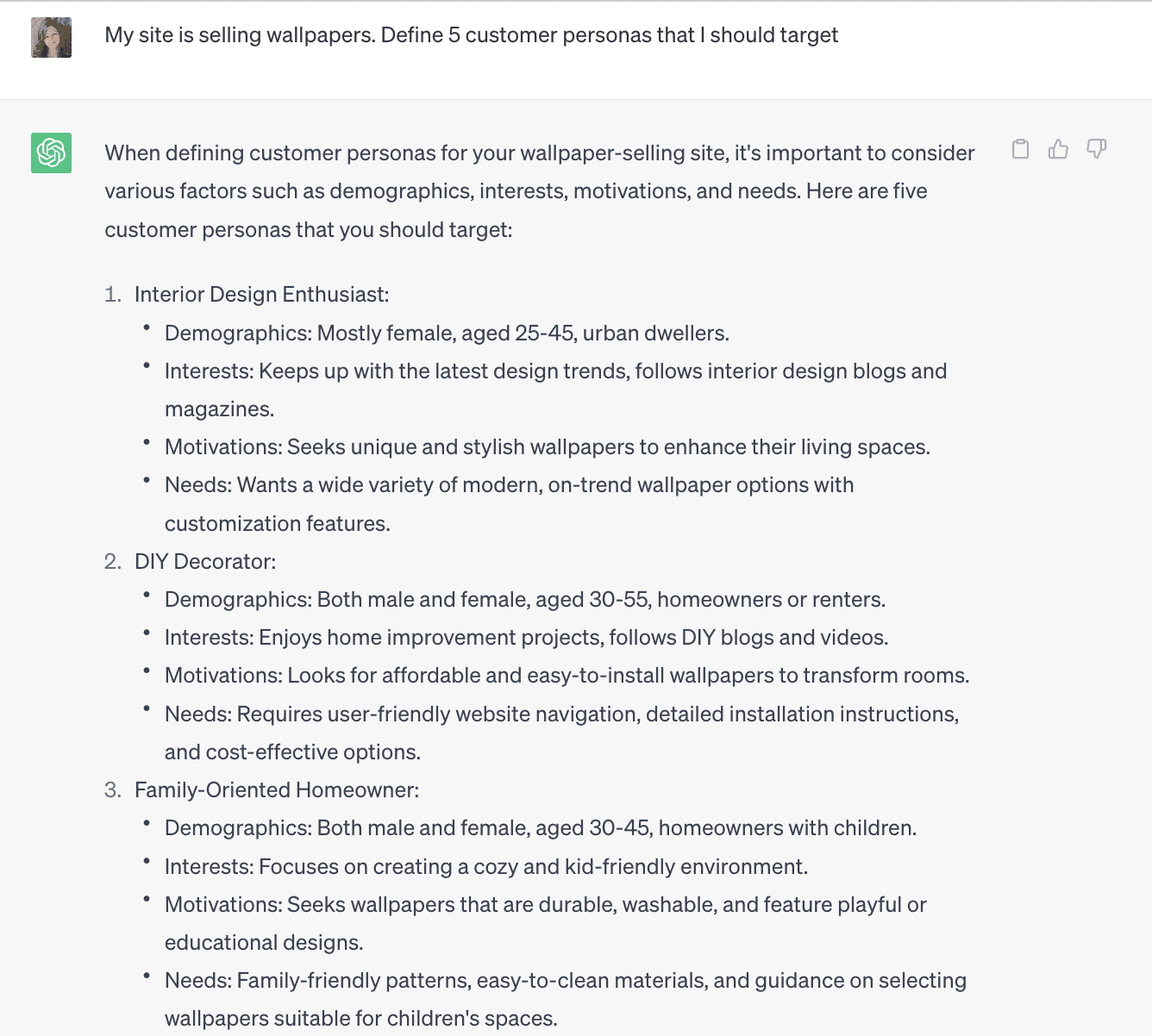Click the bullet about DIY blogs and videos
The width and height of the screenshot is (1152, 1036).
pyautogui.click(x=526, y=638)
